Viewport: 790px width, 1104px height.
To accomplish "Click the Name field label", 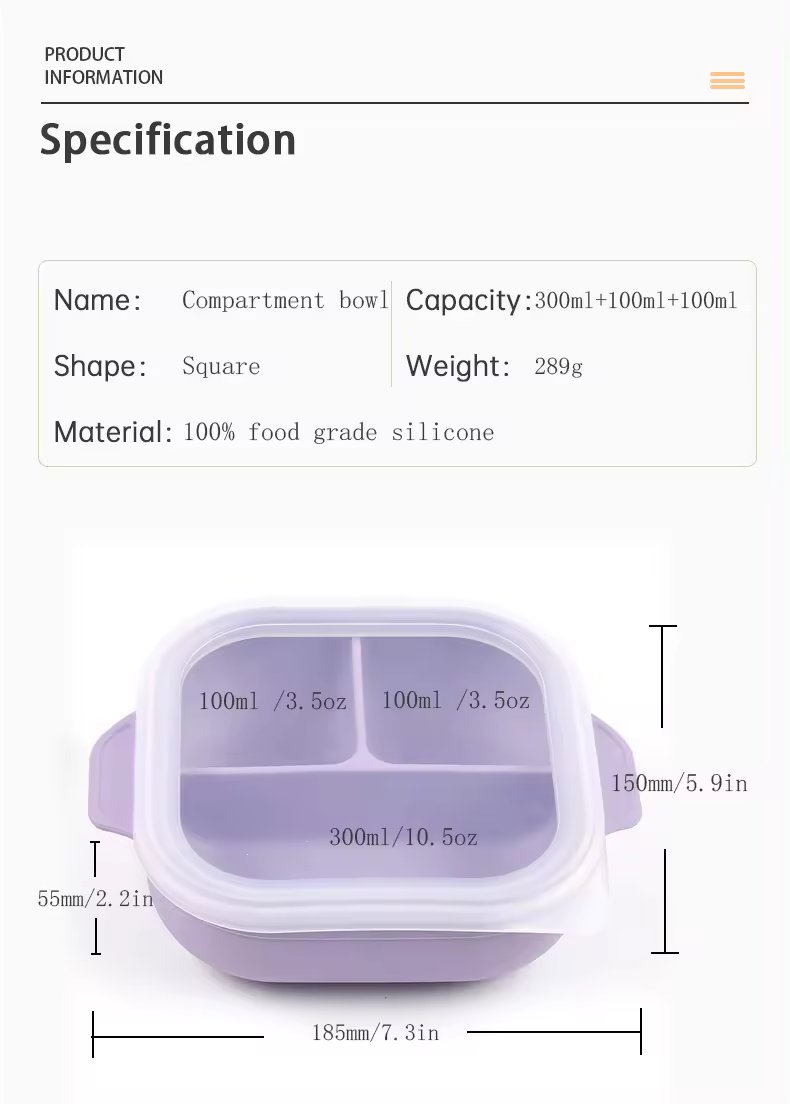I will click(x=97, y=300).
